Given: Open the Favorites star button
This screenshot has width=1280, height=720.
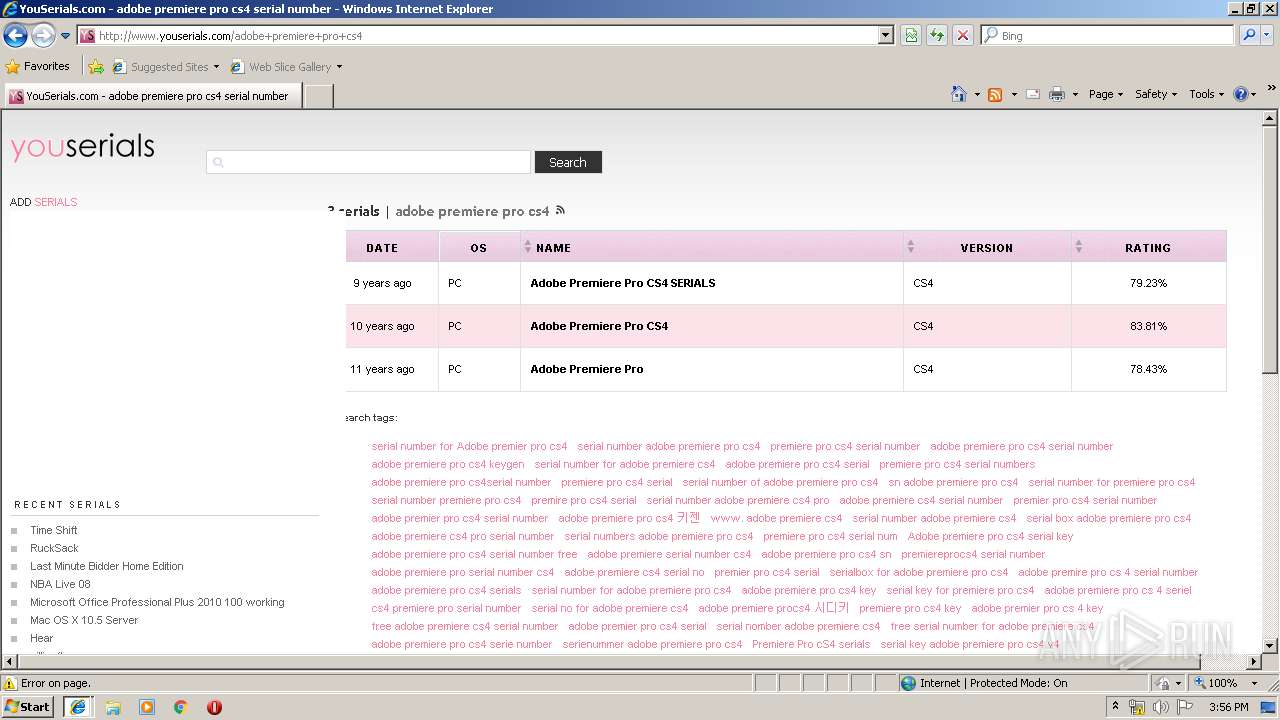Looking at the screenshot, I should click(38, 66).
